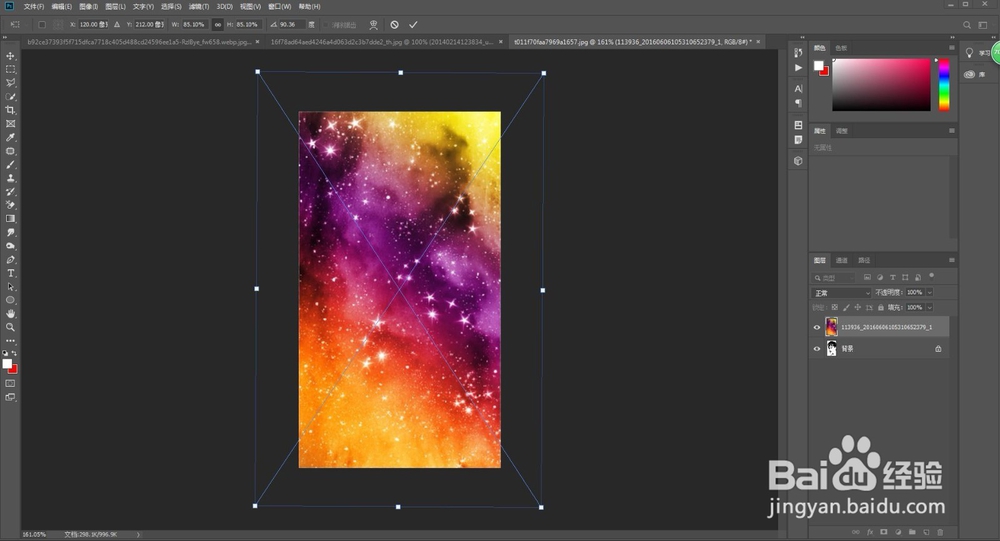Expand the 填充 fill slider arrow

[x=929, y=308]
